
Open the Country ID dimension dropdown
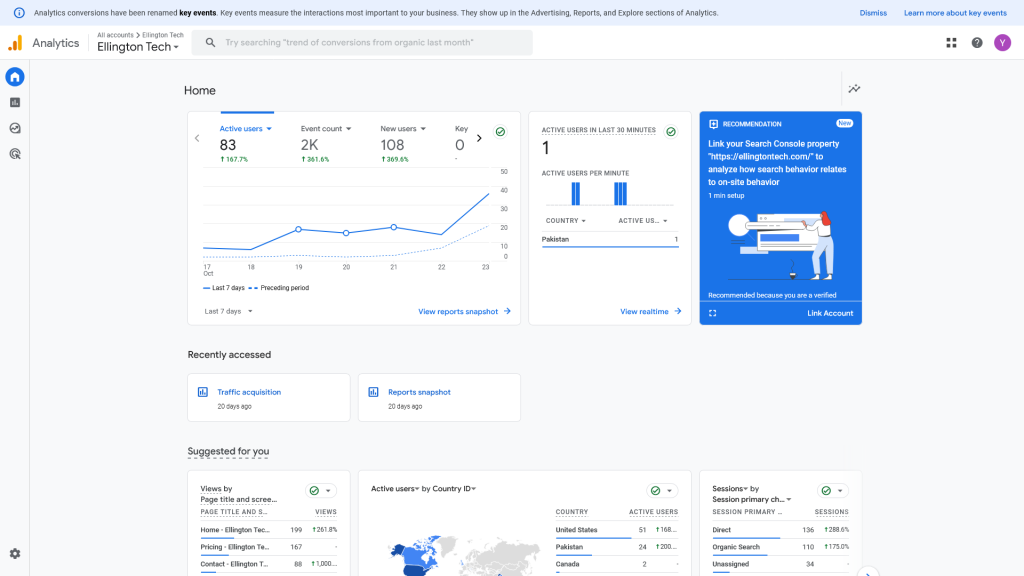coord(454,488)
